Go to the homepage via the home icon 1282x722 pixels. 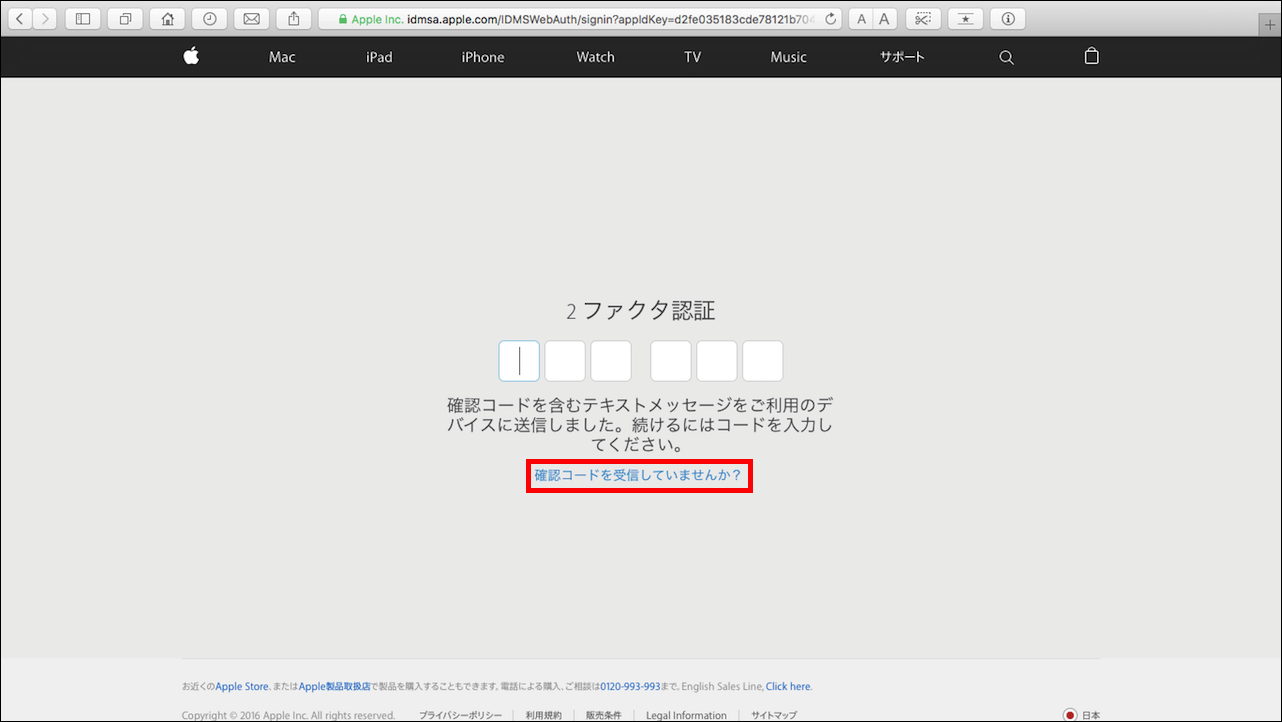point(167,17)
